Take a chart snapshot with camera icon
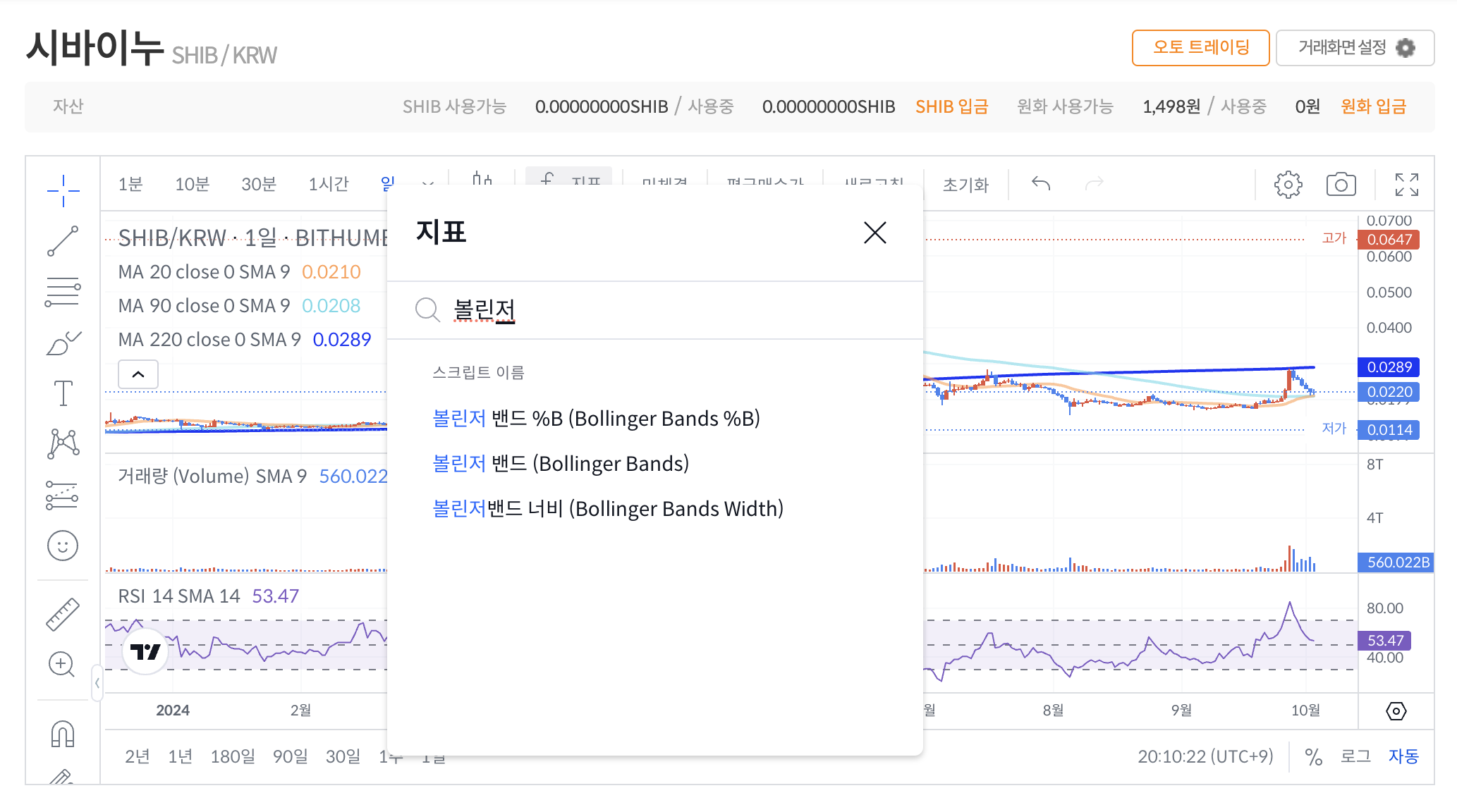1457x812 pixels. pos(1341,185)
